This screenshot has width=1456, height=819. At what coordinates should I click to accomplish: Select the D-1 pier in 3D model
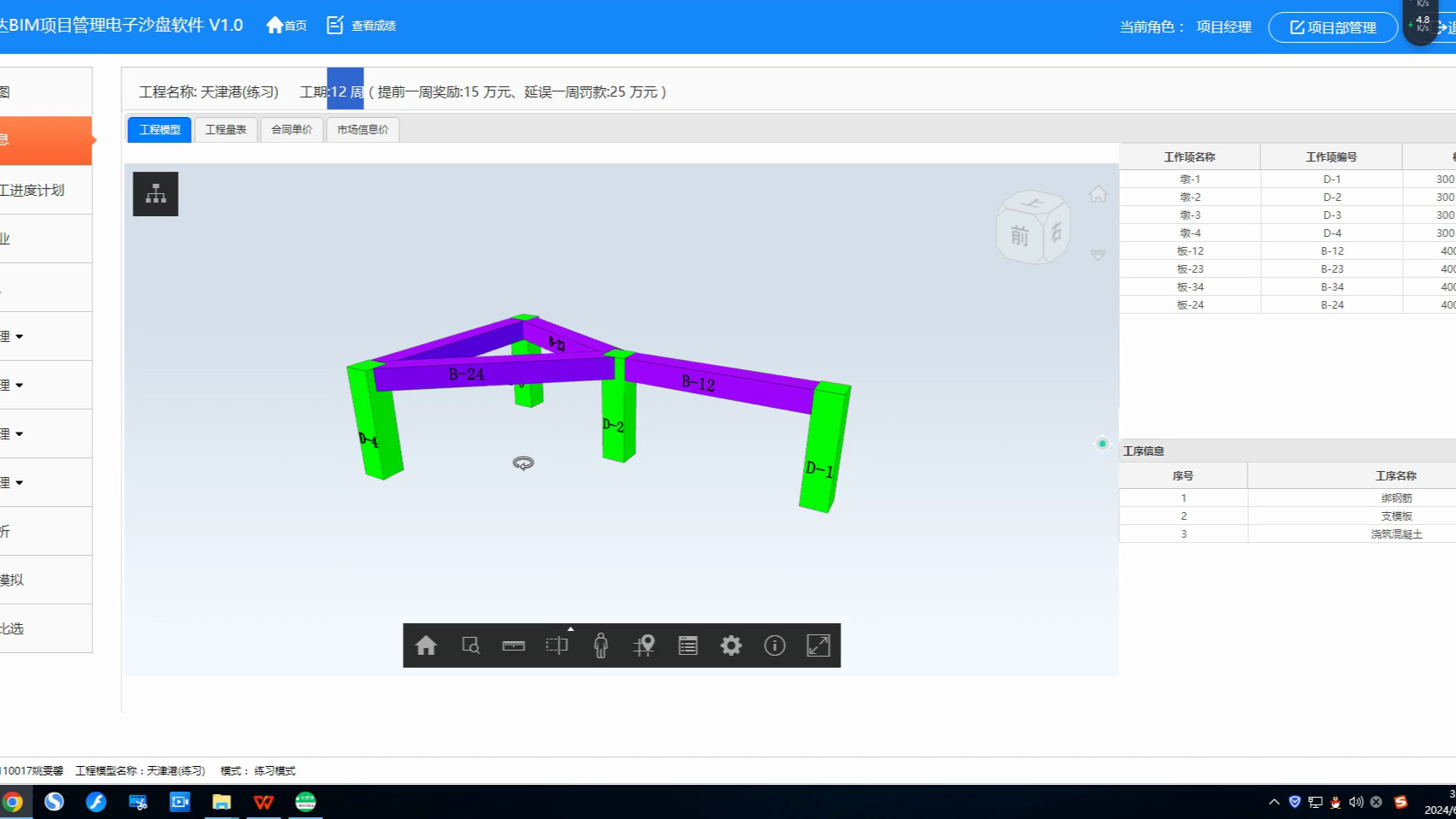coord(823,449)
